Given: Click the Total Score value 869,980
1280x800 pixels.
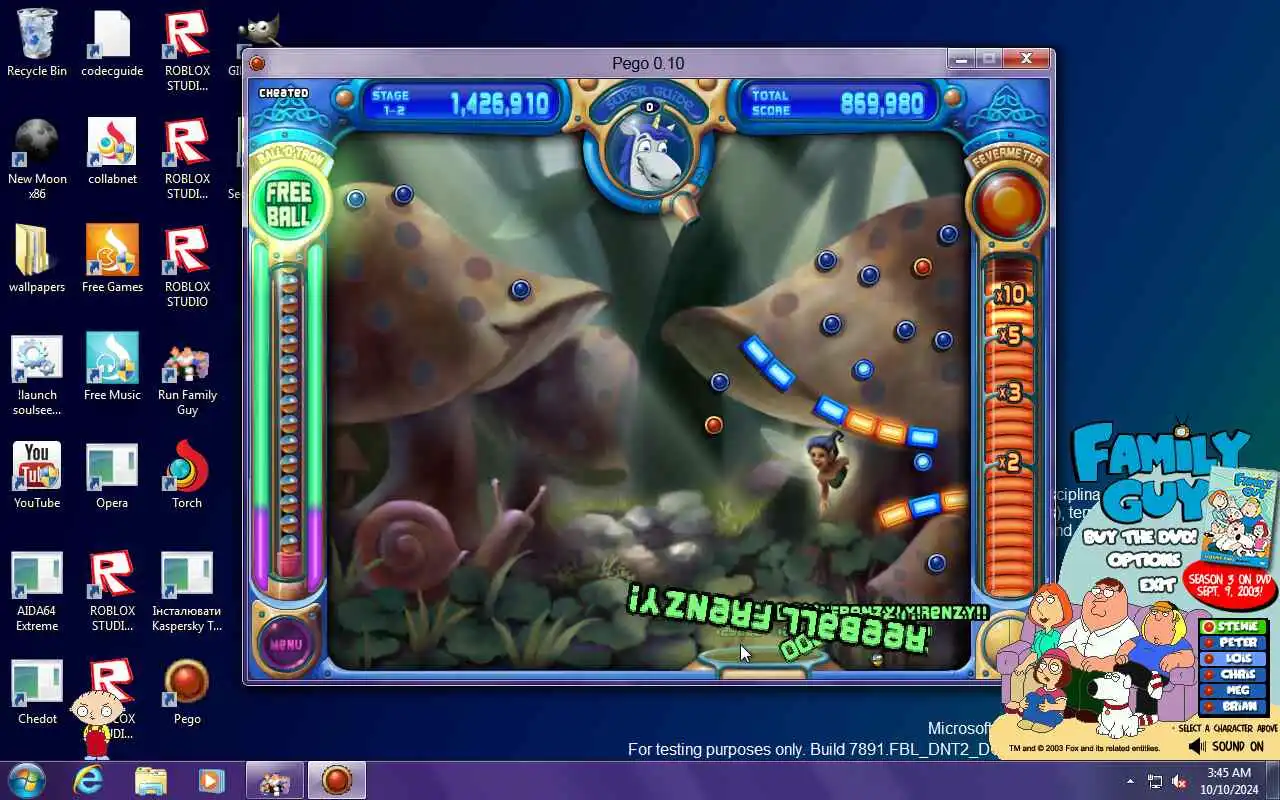Looking at the screenshot, I should pos(882,103).
